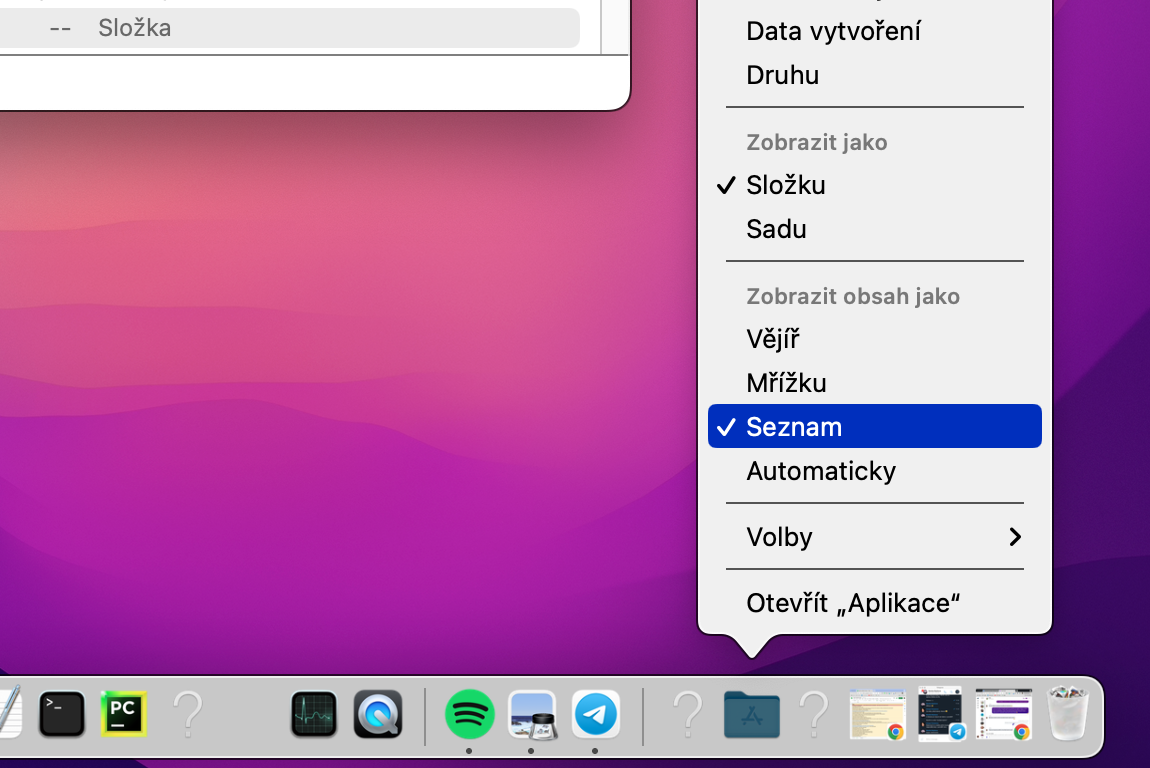Open the Trash in the Dock
1150x768 pixels.
[1068, 713]
